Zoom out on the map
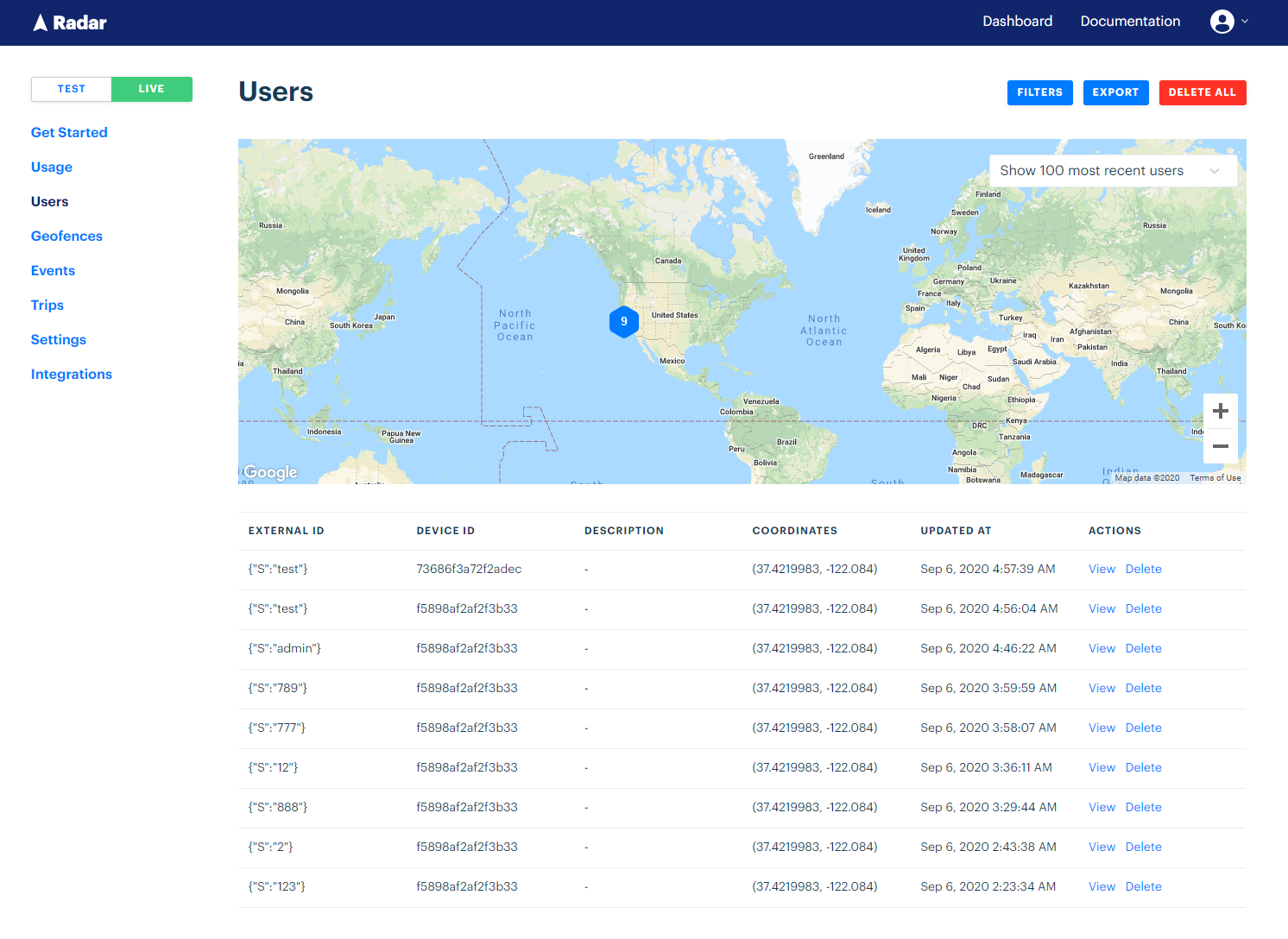Screen dimensions: 1288x939 click(1220, 446)
